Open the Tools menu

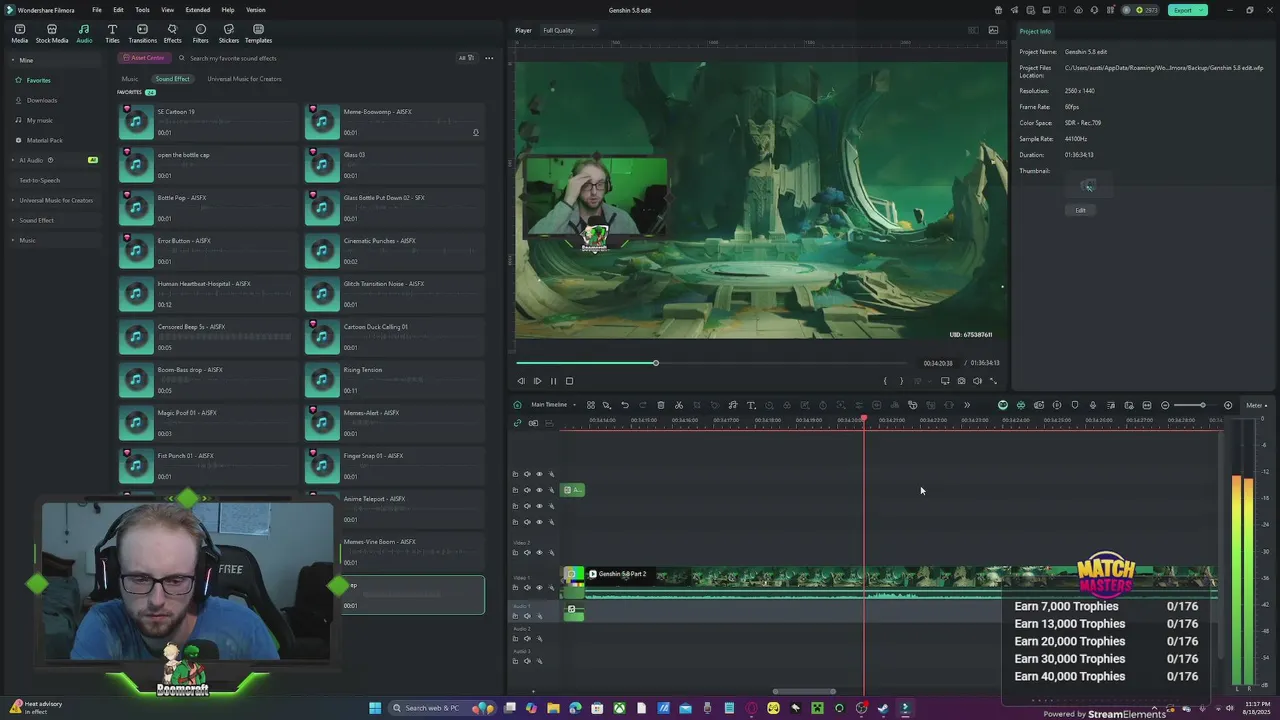(x=142, y=10)
